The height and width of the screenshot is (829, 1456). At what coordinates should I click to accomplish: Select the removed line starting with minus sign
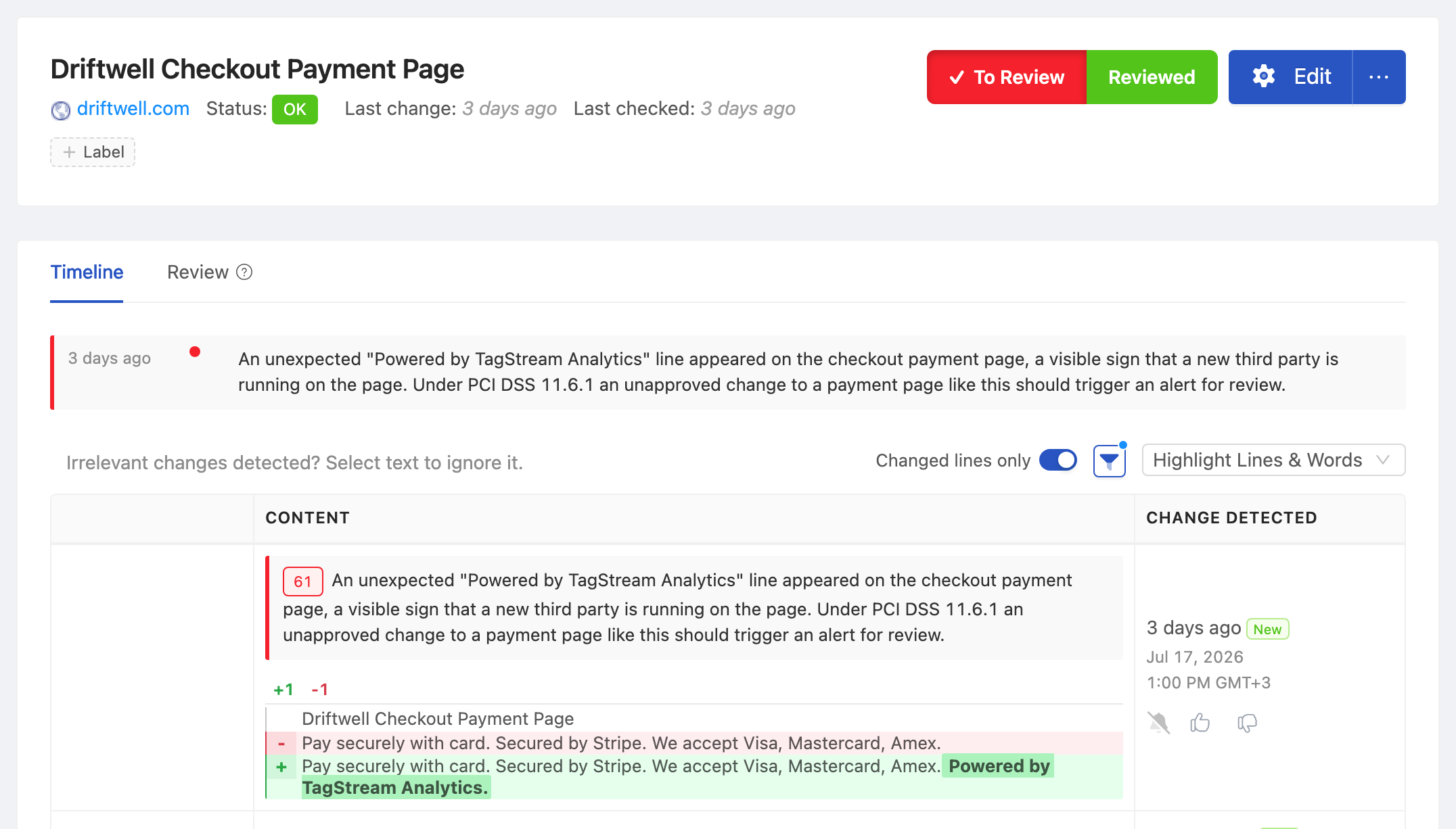tap(694, 743)
